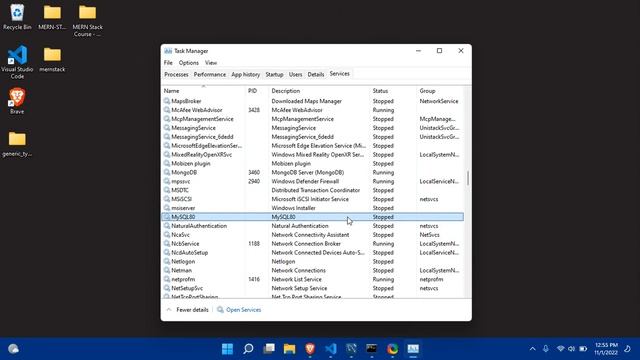The width and height of the screenshot is (640, 360).
Task: Select the netprofm service row
Action: (x=313, y=279)
